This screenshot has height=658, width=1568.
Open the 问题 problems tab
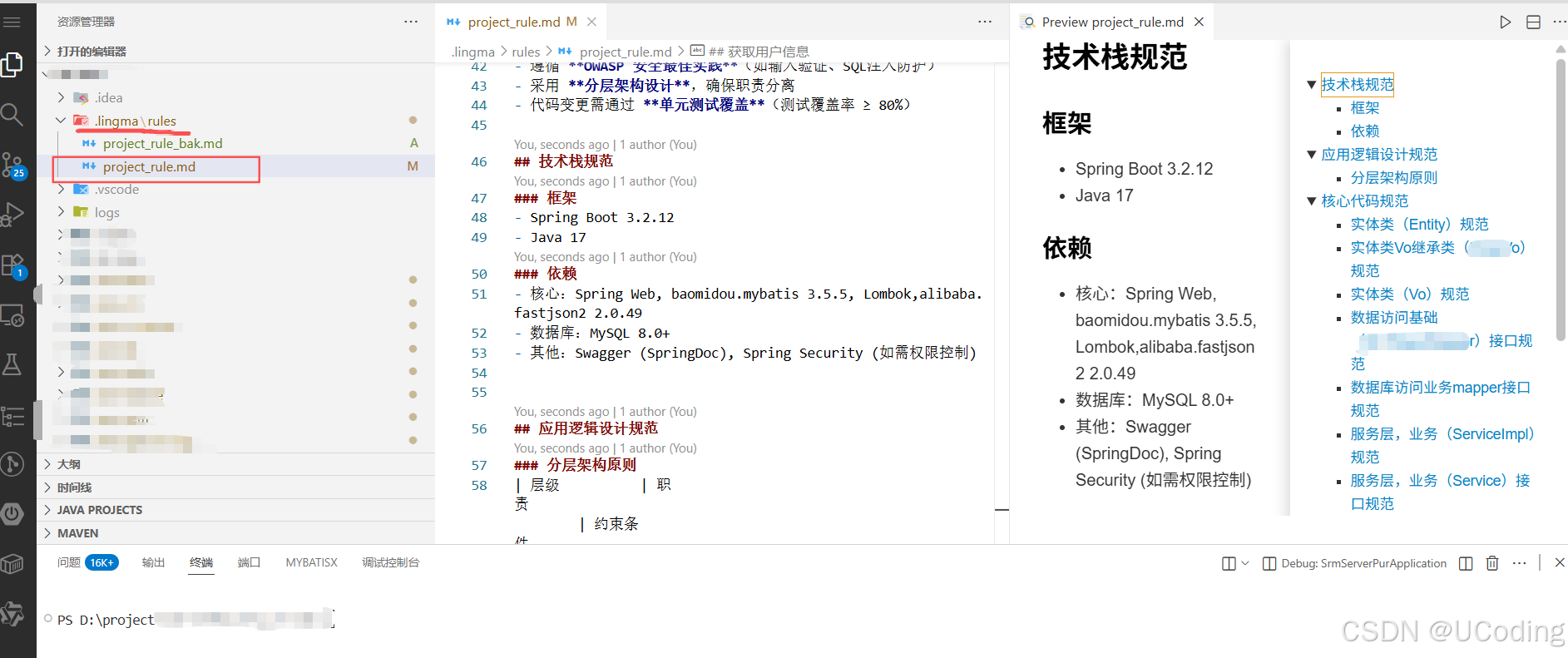click(x=87, y=563)
